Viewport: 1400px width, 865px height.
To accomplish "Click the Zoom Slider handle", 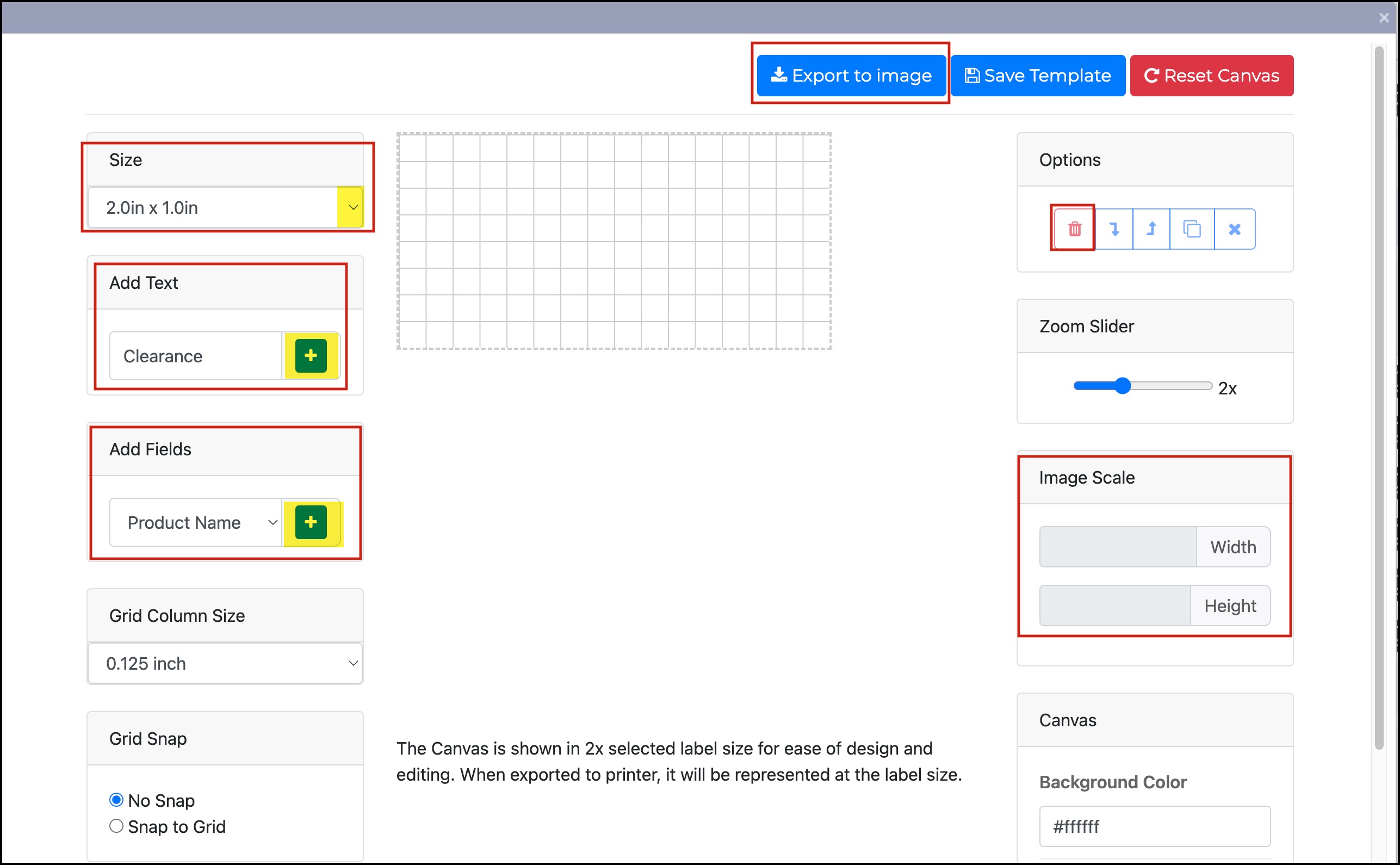I will 1123,386.
